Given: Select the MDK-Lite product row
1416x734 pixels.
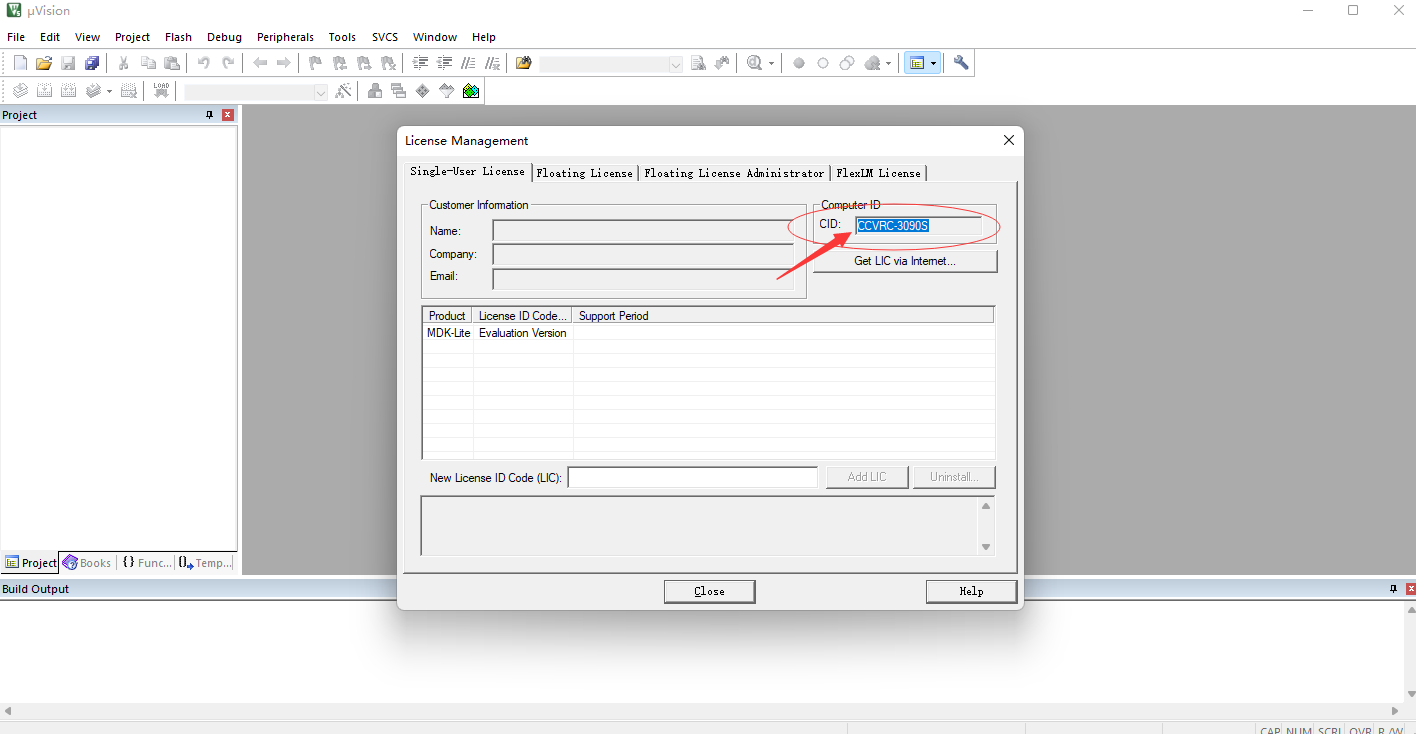Looking at the screenshot, I should [708, 333].
